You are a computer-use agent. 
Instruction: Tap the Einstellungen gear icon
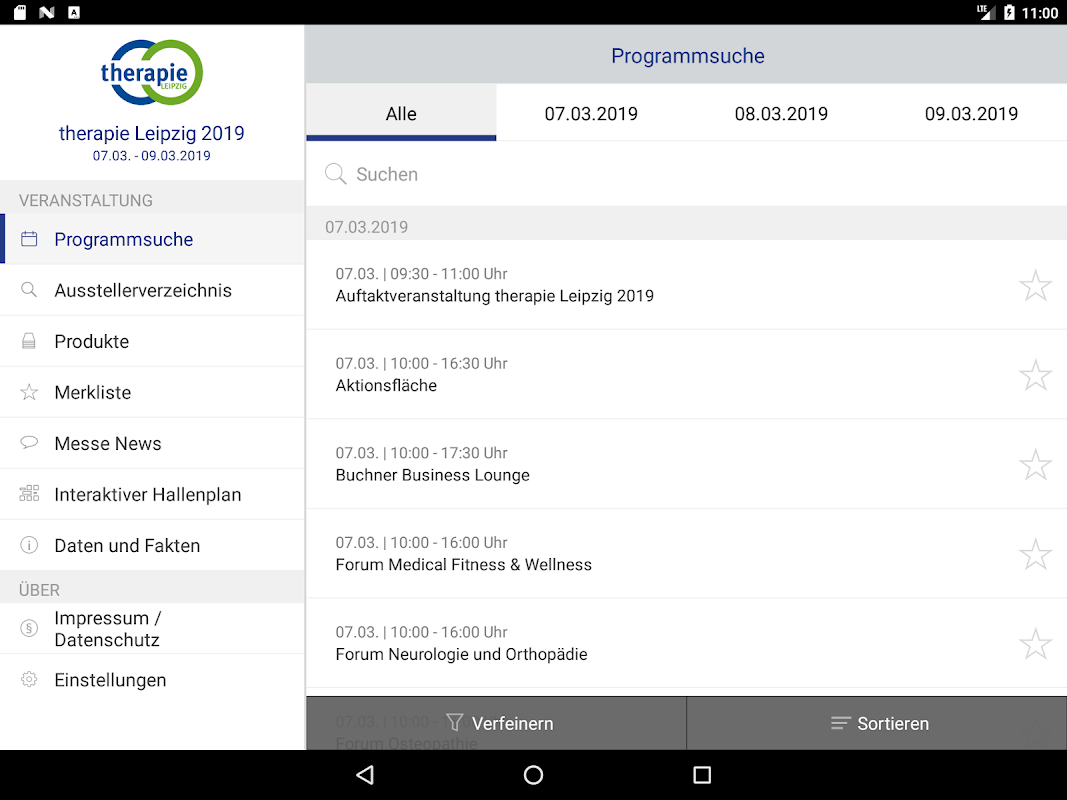point(29,680)
